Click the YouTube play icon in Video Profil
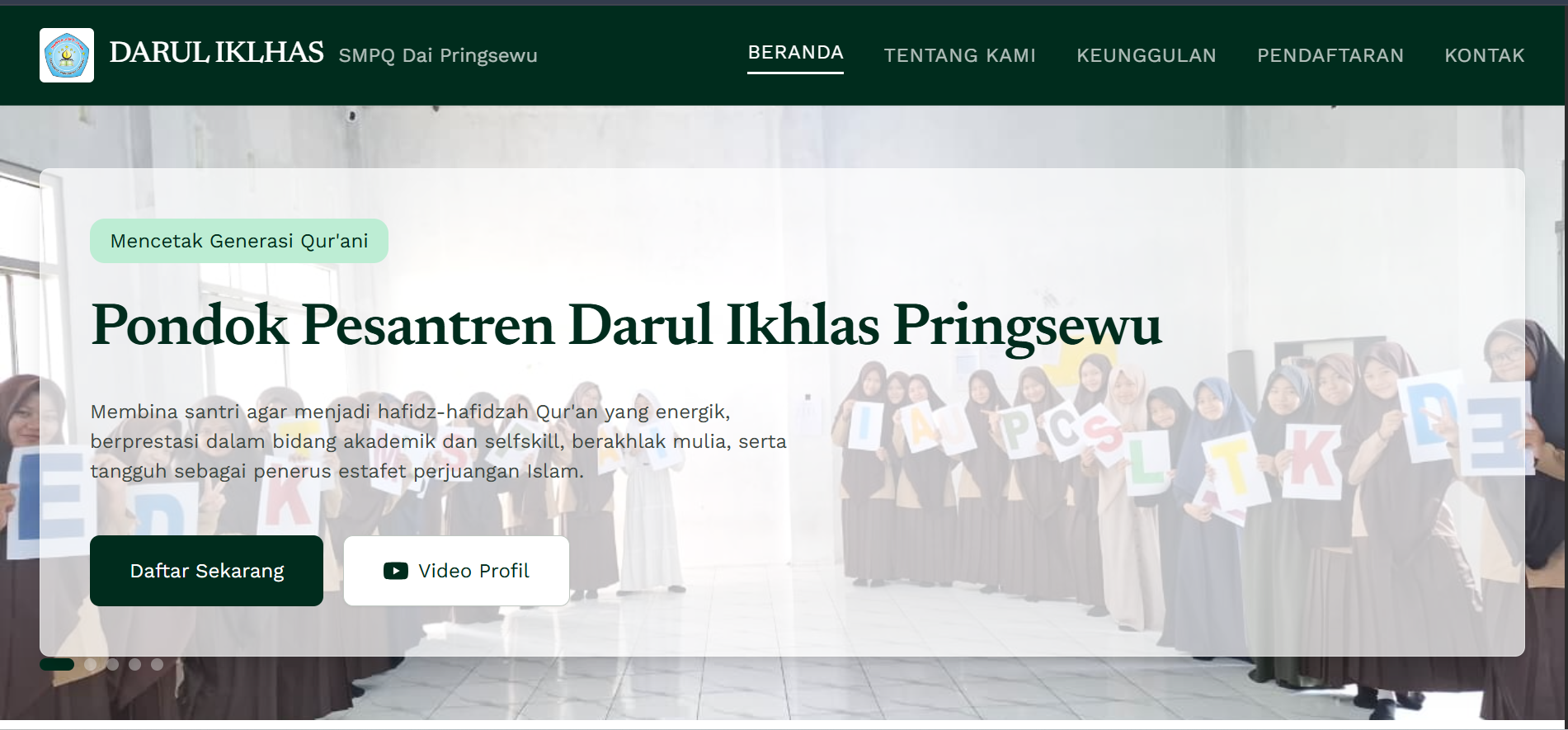The image size is (1568, 730). coord(396,571)
